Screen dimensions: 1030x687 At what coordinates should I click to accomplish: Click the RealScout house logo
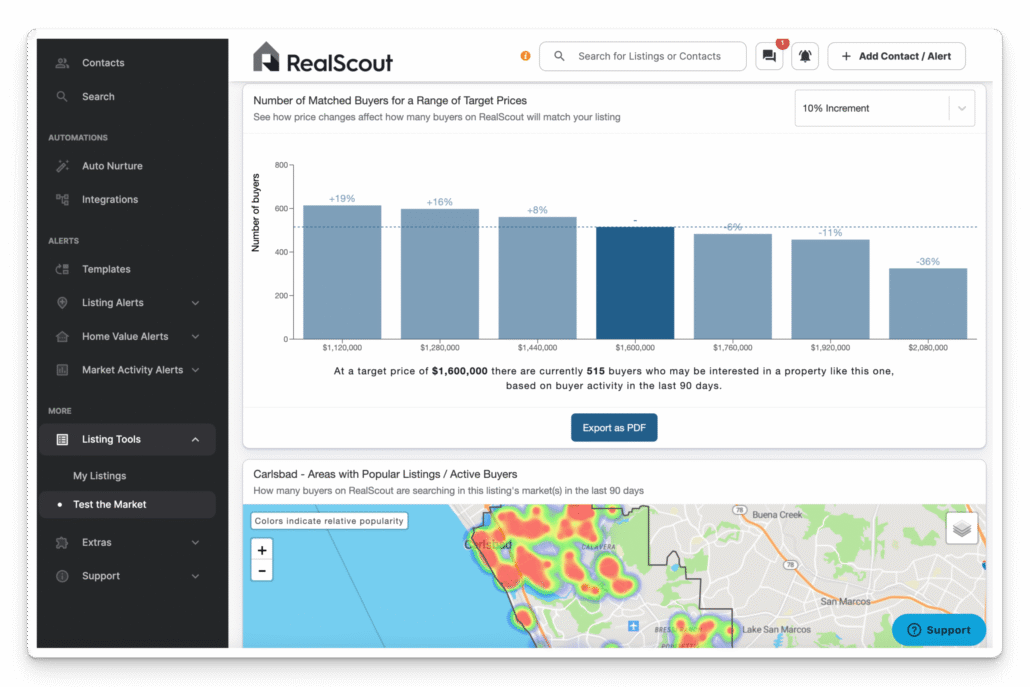point(266,57)
